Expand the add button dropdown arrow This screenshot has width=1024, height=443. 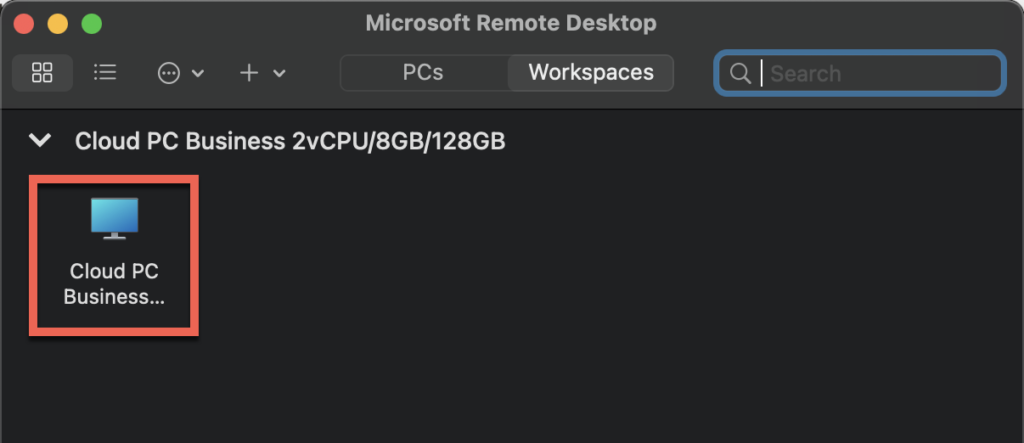pos(279,73)
